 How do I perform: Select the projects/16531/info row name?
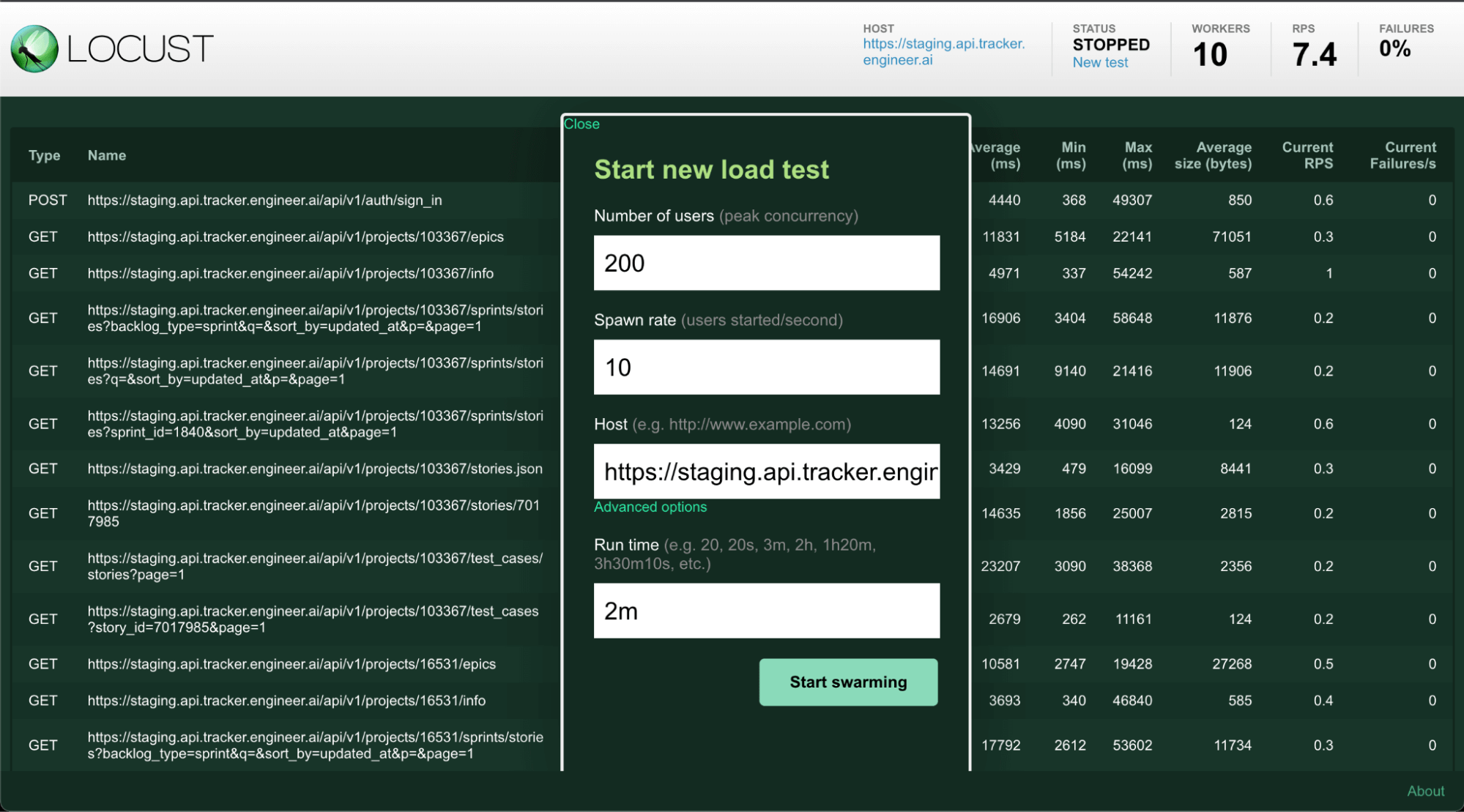coord(286,701)
